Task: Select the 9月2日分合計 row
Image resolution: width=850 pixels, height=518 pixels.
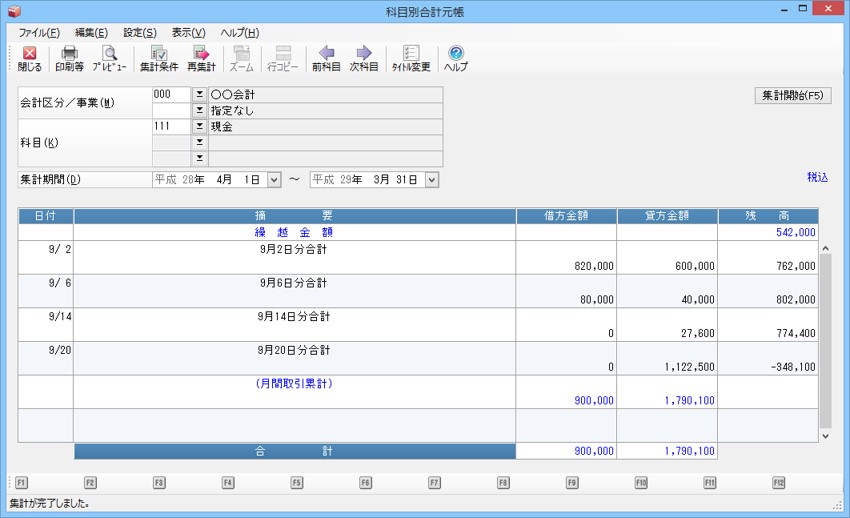Action: point(295,258)
